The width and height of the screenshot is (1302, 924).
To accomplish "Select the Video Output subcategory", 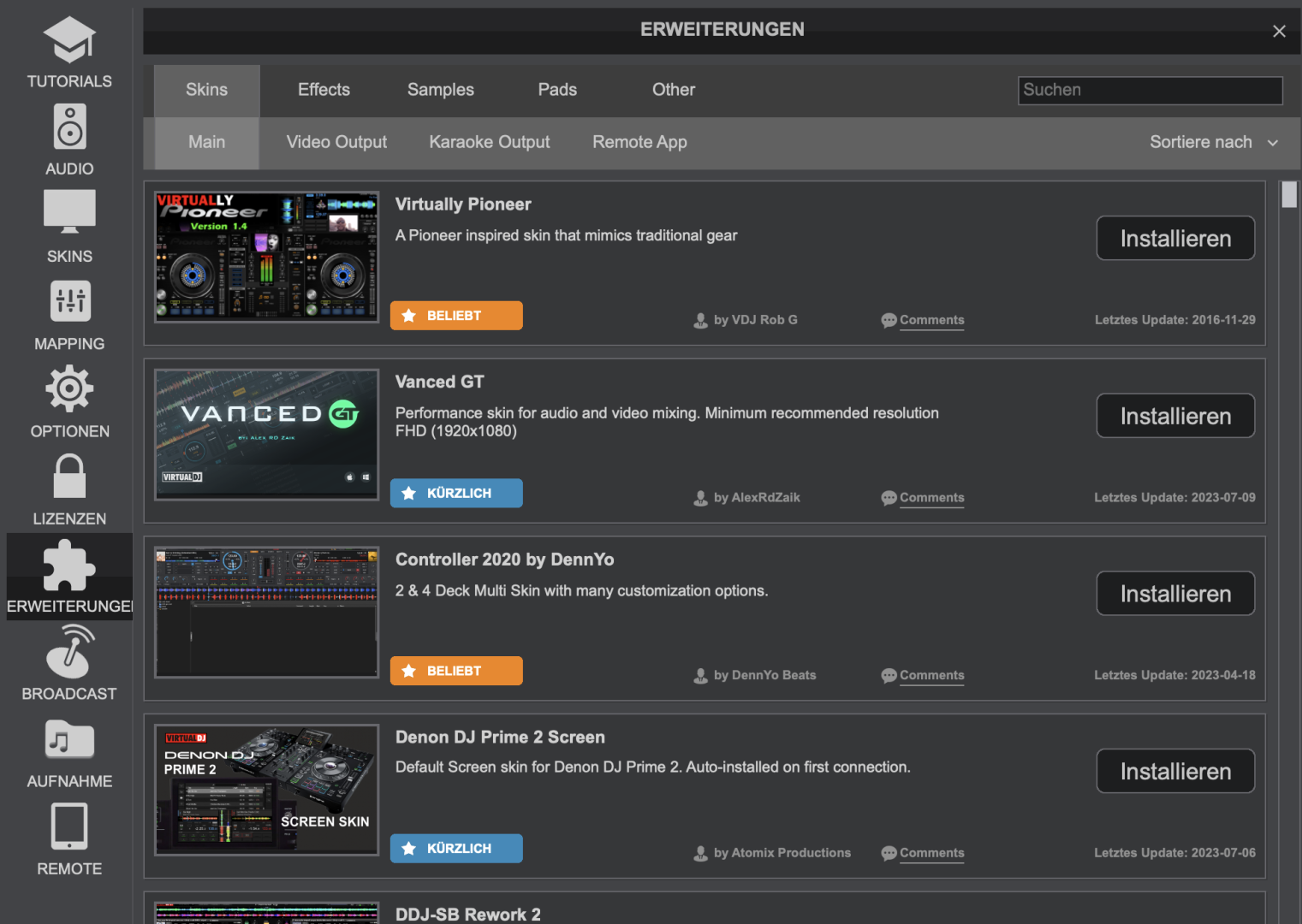I will (x=336, y=142).
